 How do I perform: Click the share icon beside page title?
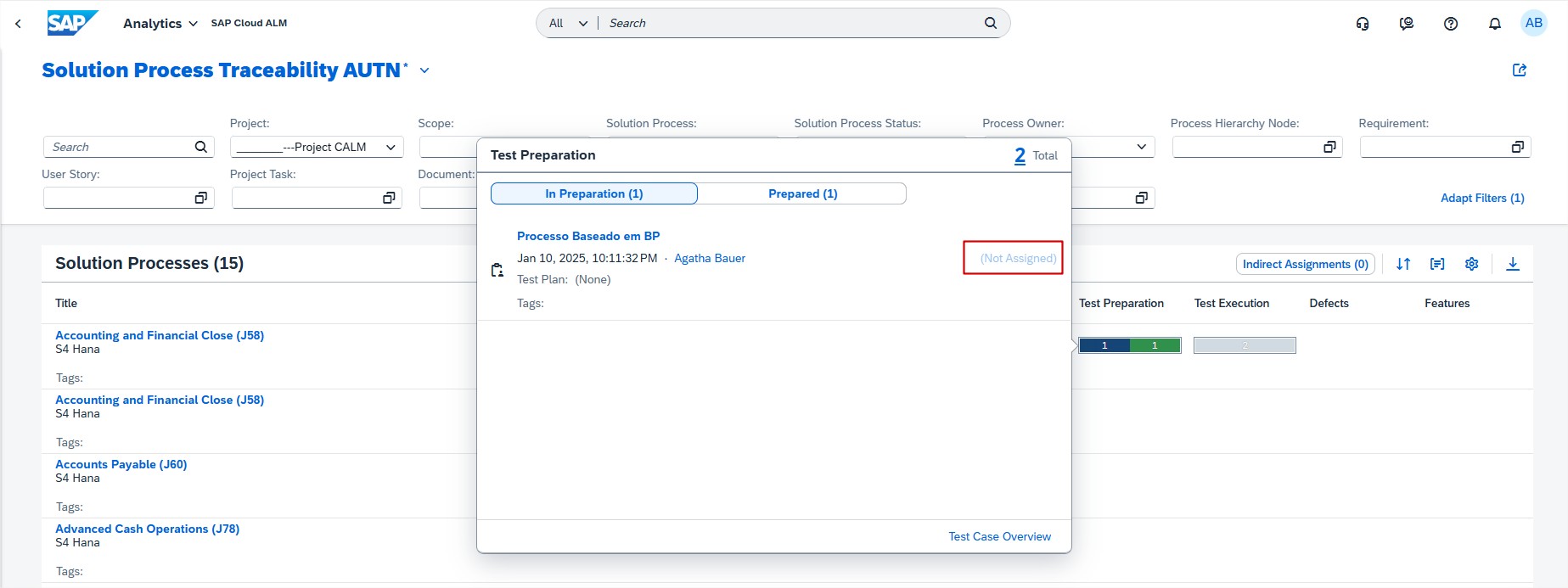click(1519, 70)
